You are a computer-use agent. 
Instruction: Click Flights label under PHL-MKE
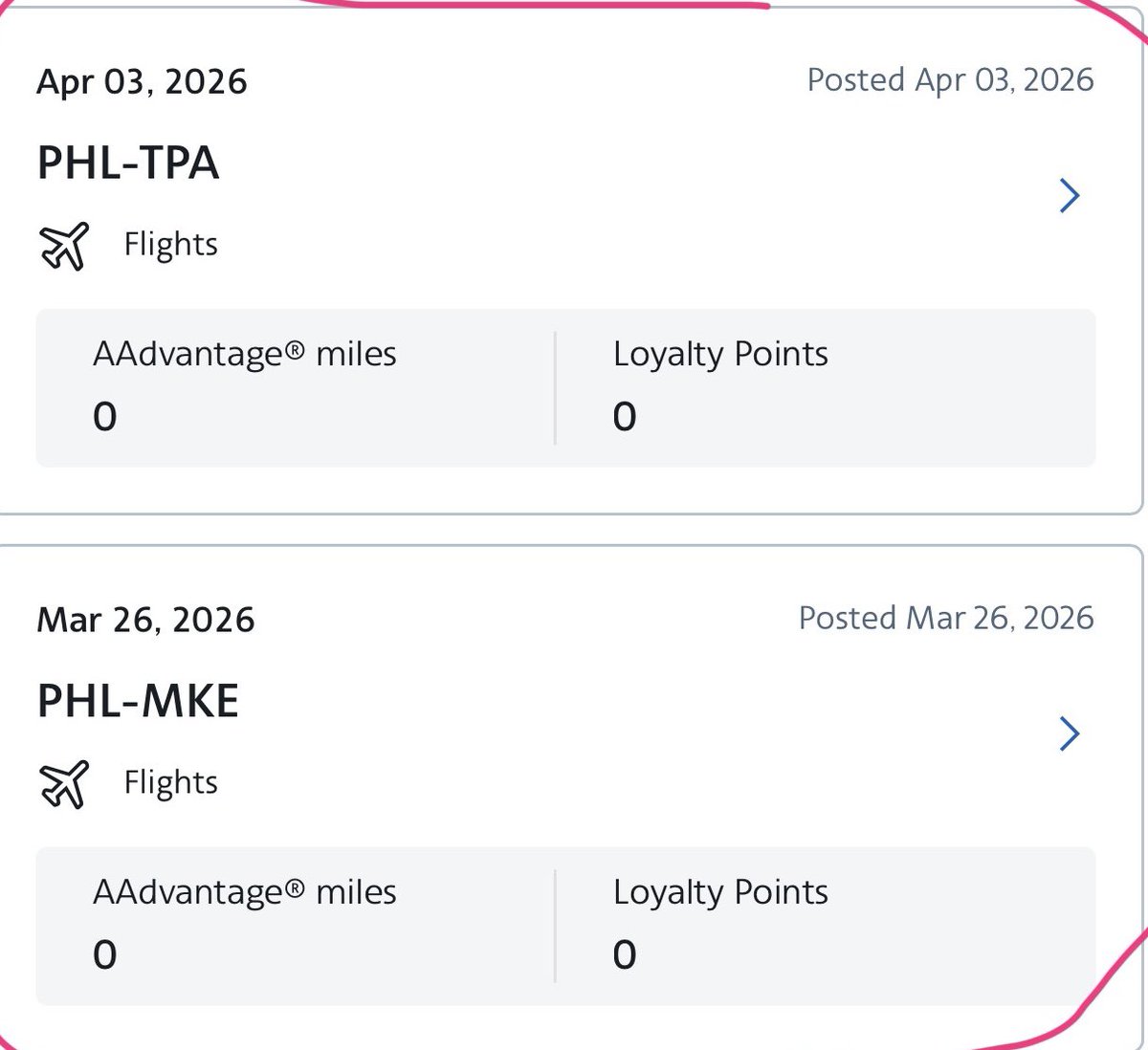click(171, 783)
